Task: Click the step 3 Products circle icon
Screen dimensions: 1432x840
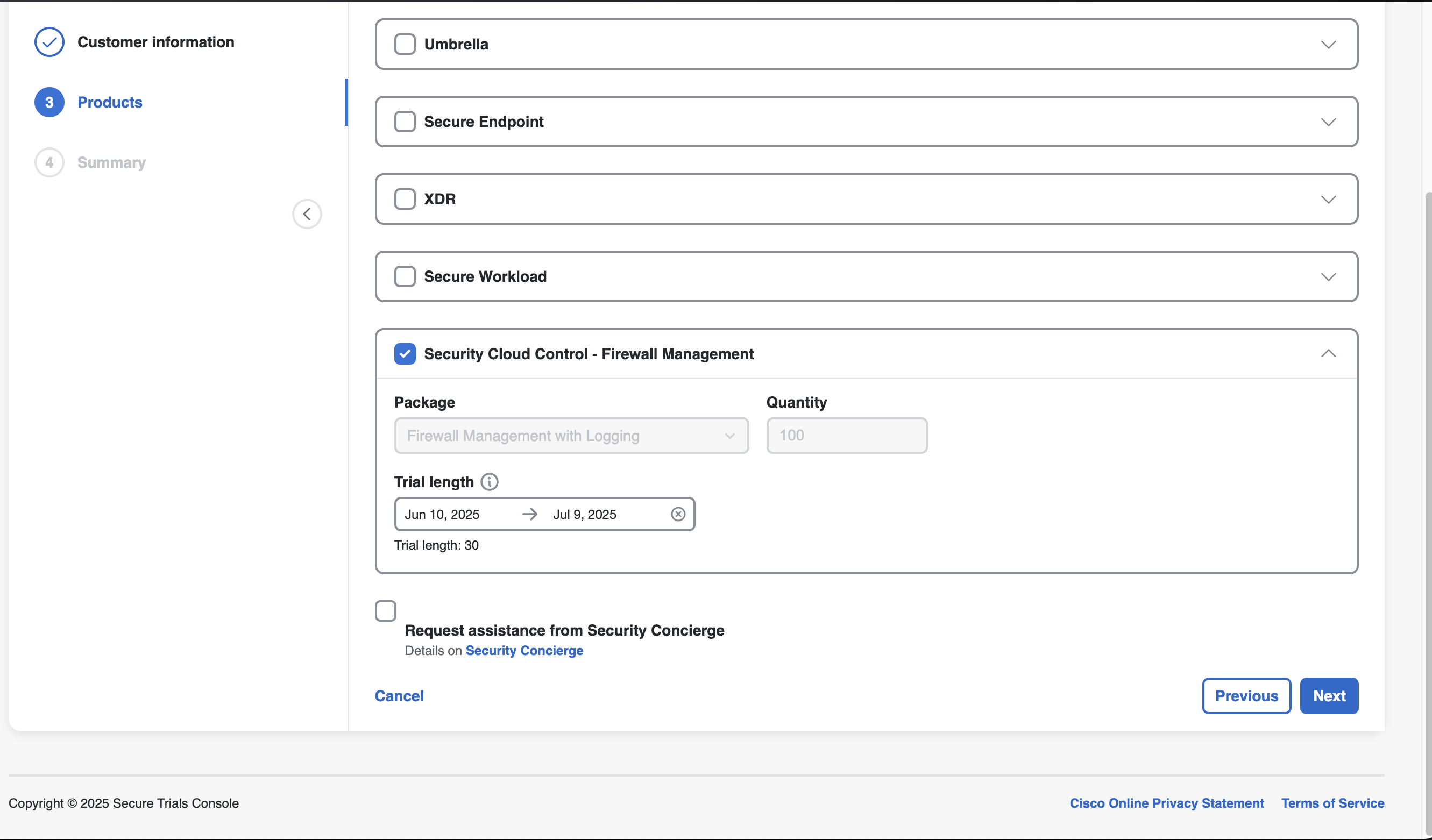Action: (49, 102)
